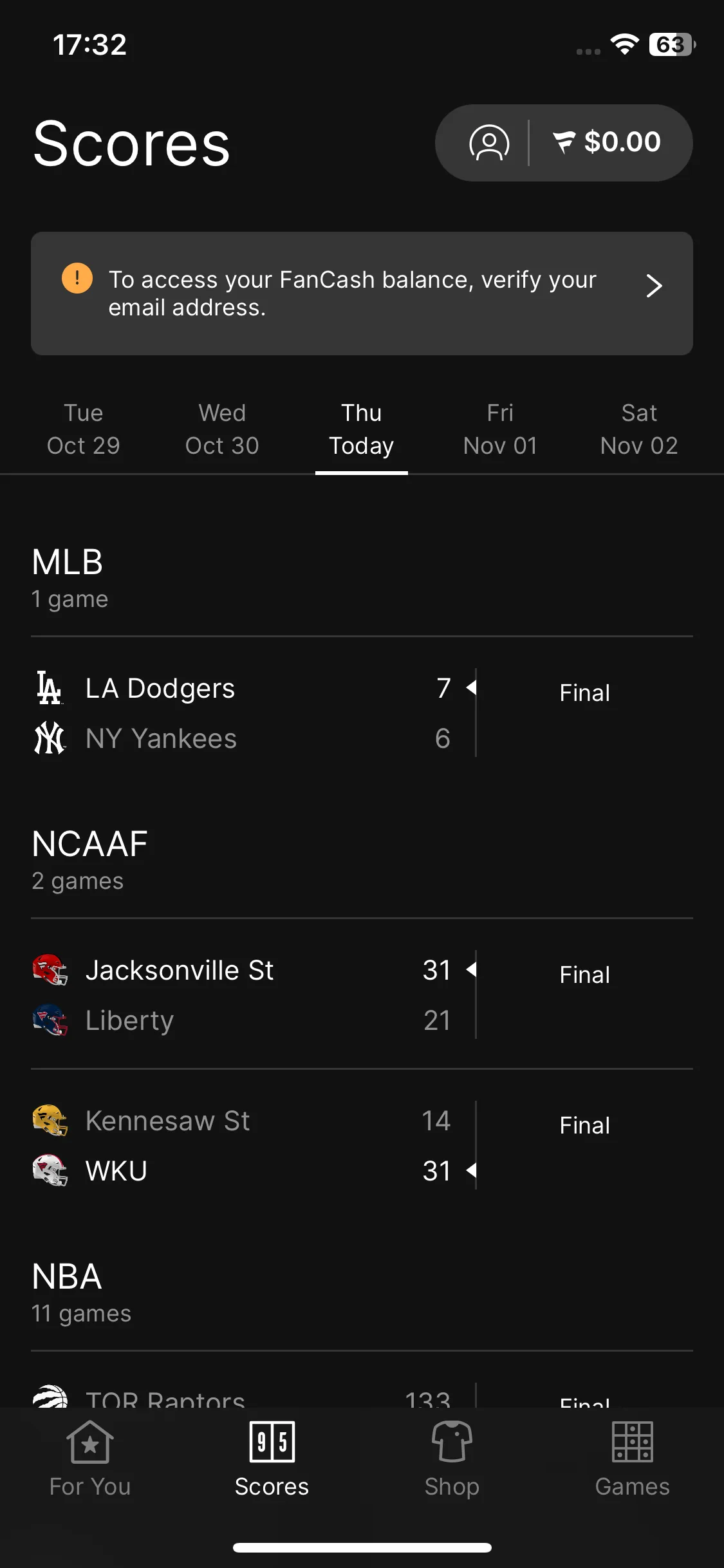Expand the verify email banner chevron
Image resolution: width=724 pixels, height=1568 pixels.
pos(654,286)
